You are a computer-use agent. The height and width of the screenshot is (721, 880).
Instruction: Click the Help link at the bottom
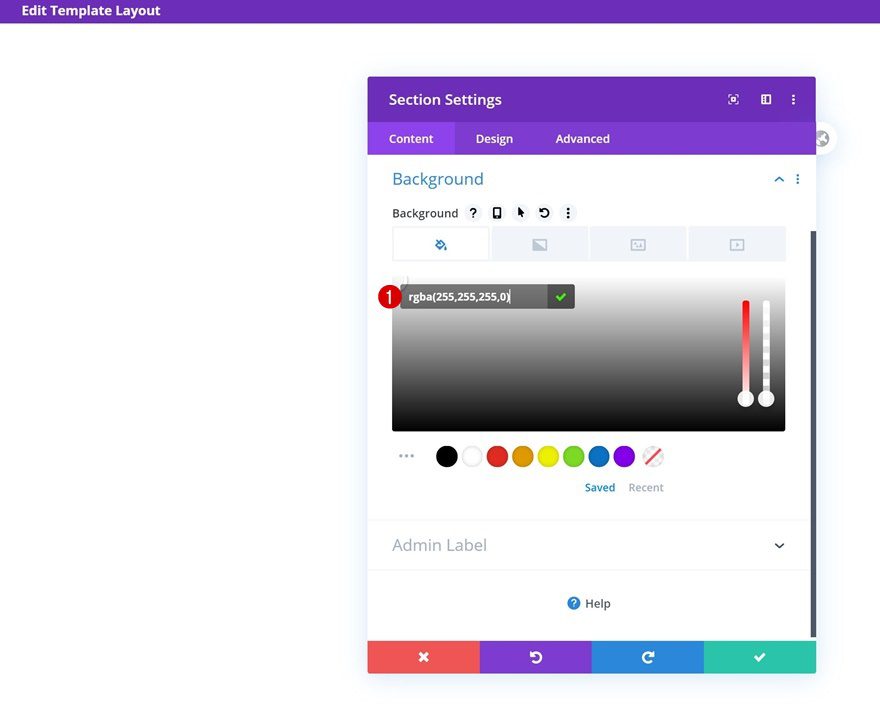(x=588, y=603)
